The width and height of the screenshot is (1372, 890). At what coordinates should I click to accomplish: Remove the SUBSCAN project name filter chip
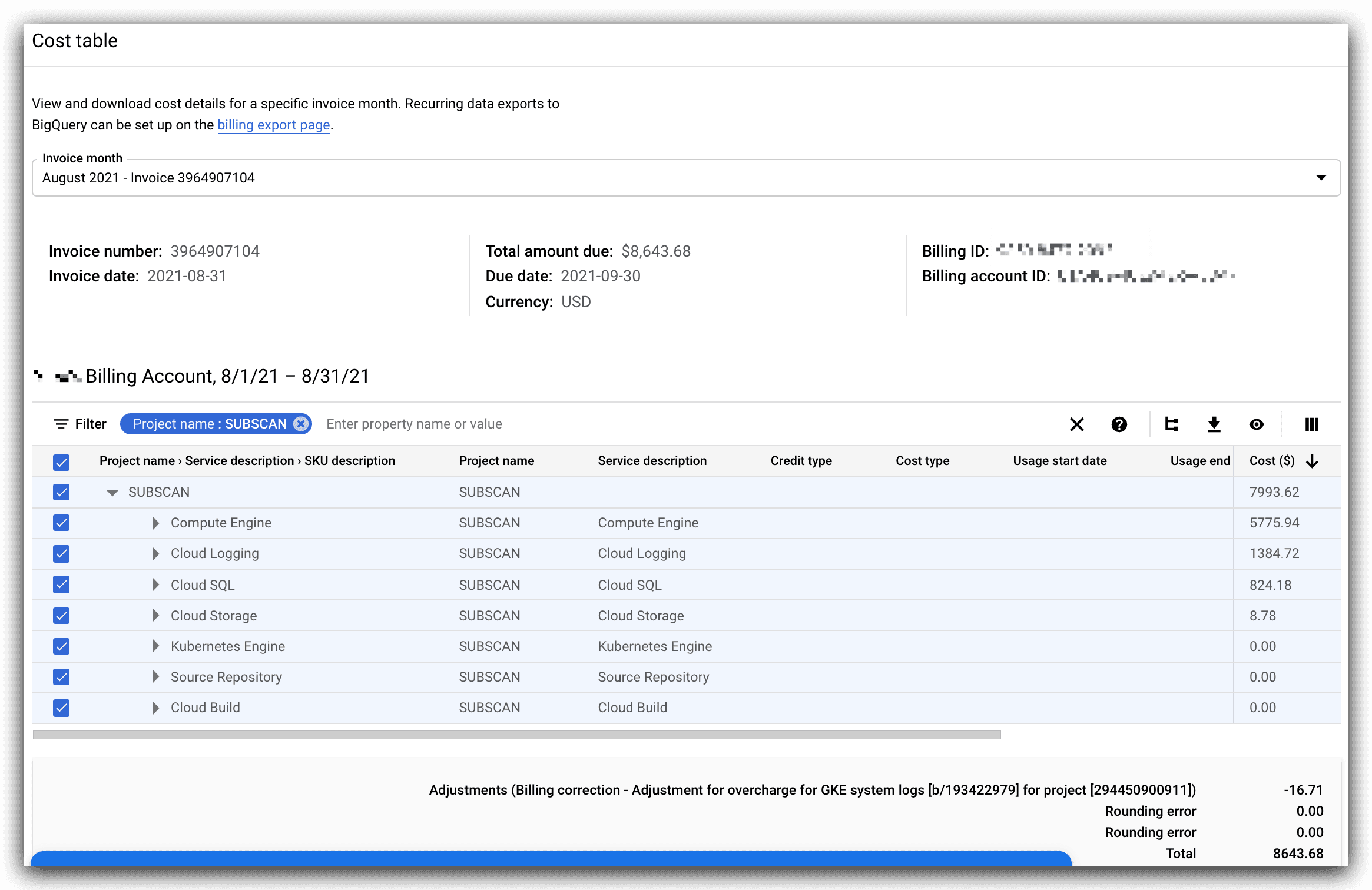tap(301, 424)
